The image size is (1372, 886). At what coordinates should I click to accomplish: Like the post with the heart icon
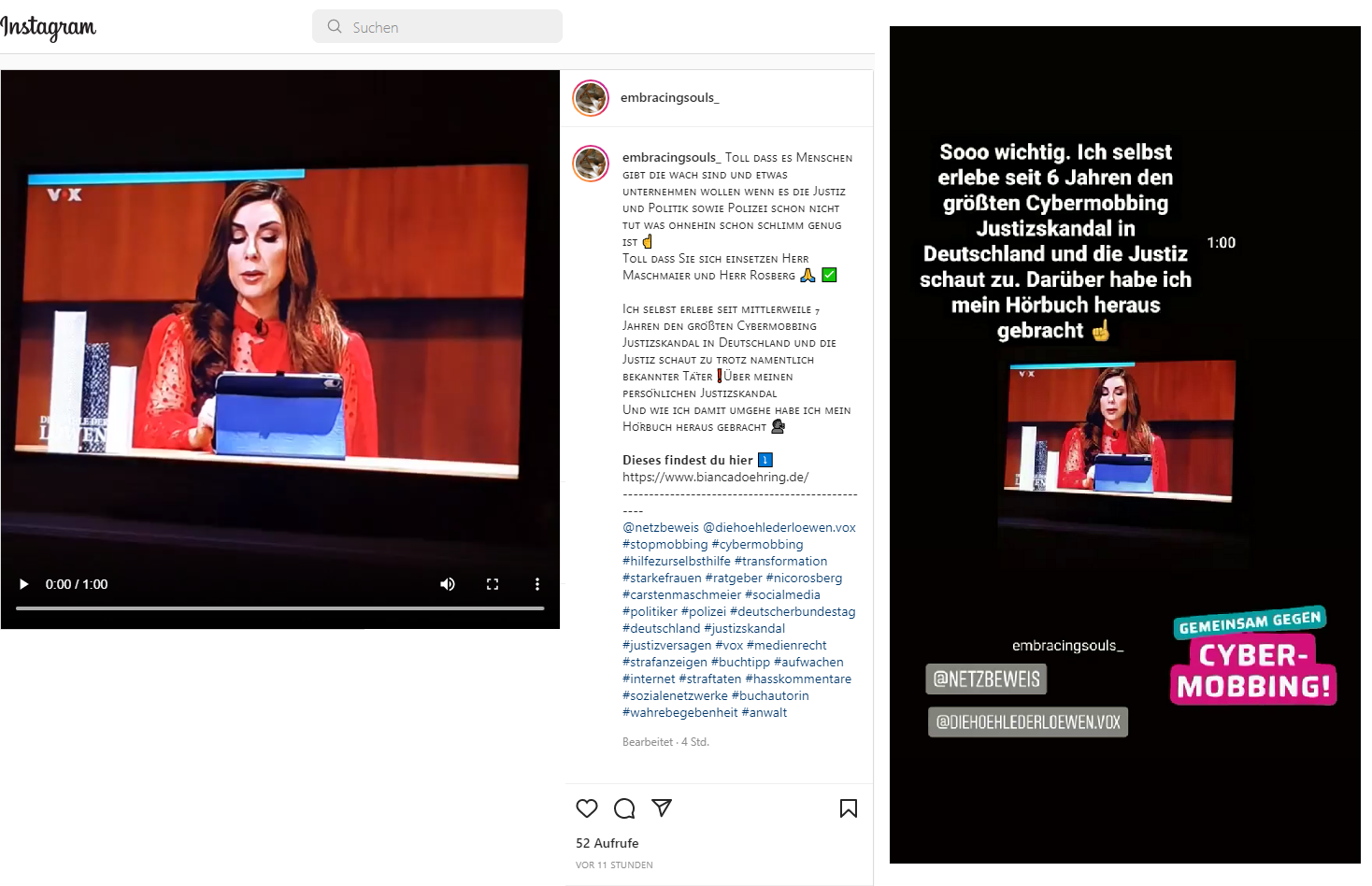(x=587, y=808)
